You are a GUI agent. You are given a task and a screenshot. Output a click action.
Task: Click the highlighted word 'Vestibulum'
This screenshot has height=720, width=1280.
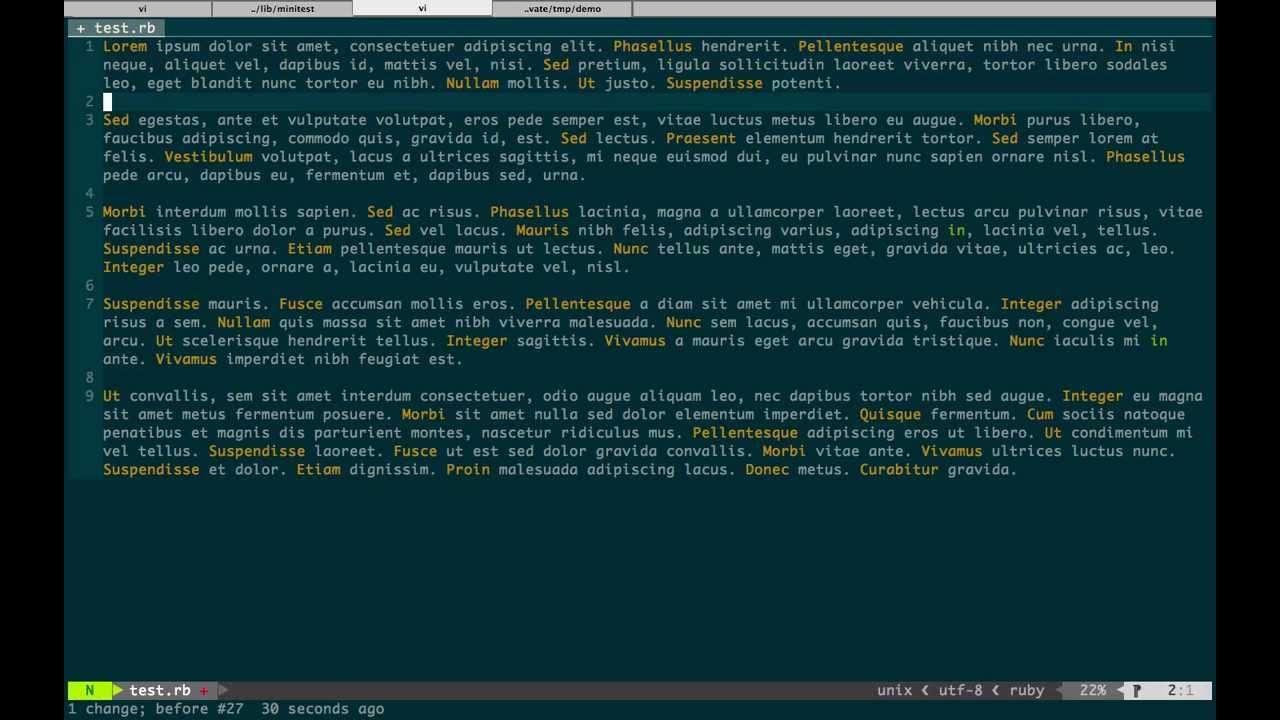pos(209,157)
